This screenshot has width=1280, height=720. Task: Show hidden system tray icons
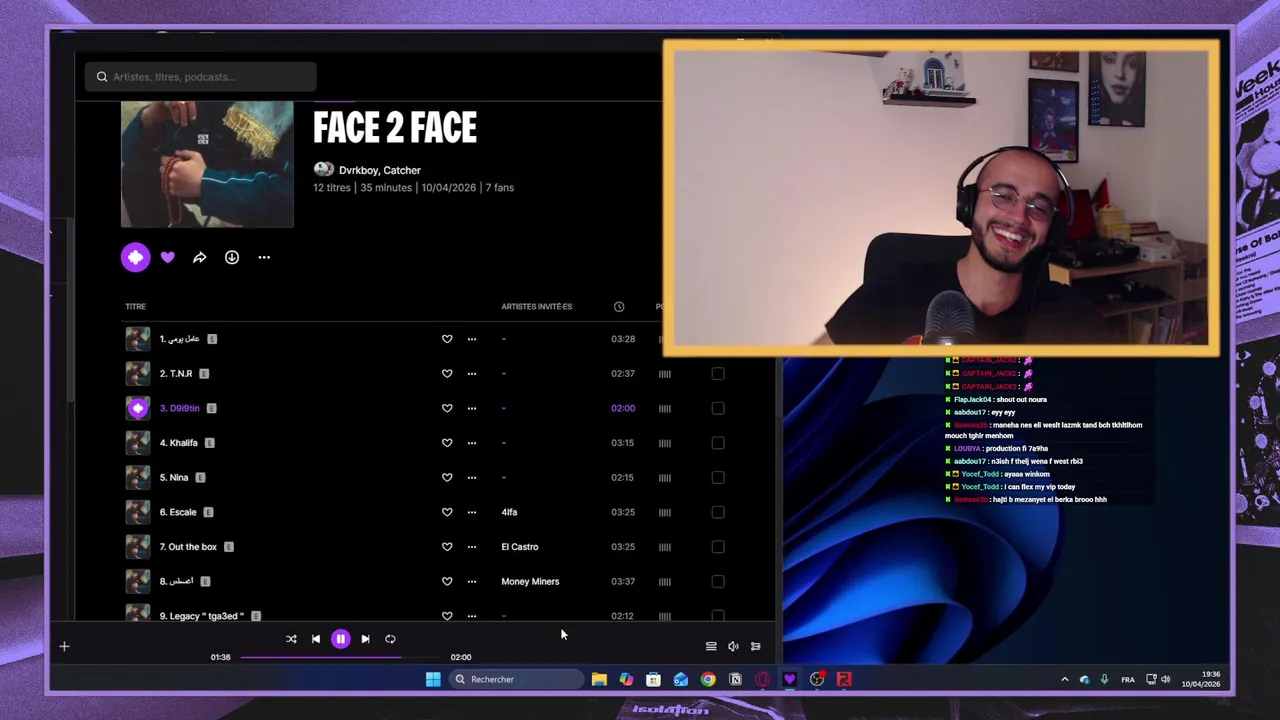pyautogui.click(x=1064, y=680)
